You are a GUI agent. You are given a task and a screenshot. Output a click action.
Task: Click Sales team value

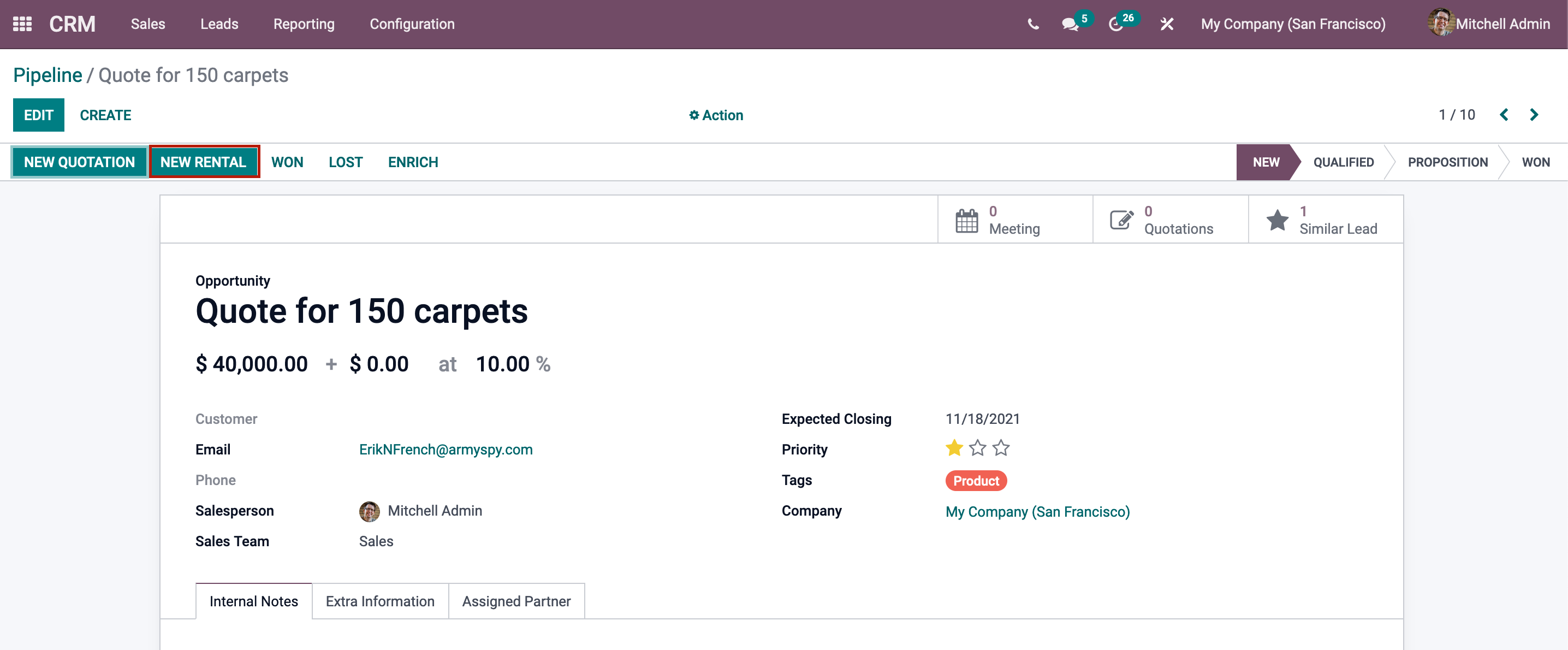pos(376,541)
